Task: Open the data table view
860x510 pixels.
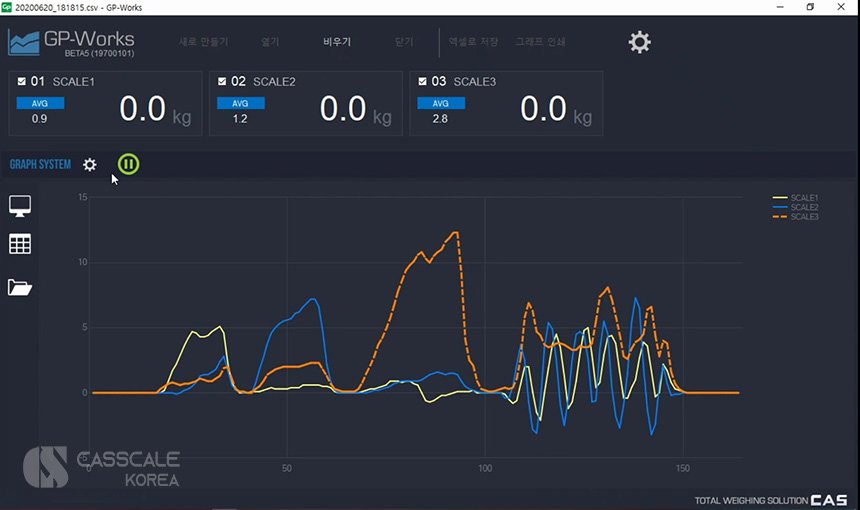Action: tap(20, 244)
